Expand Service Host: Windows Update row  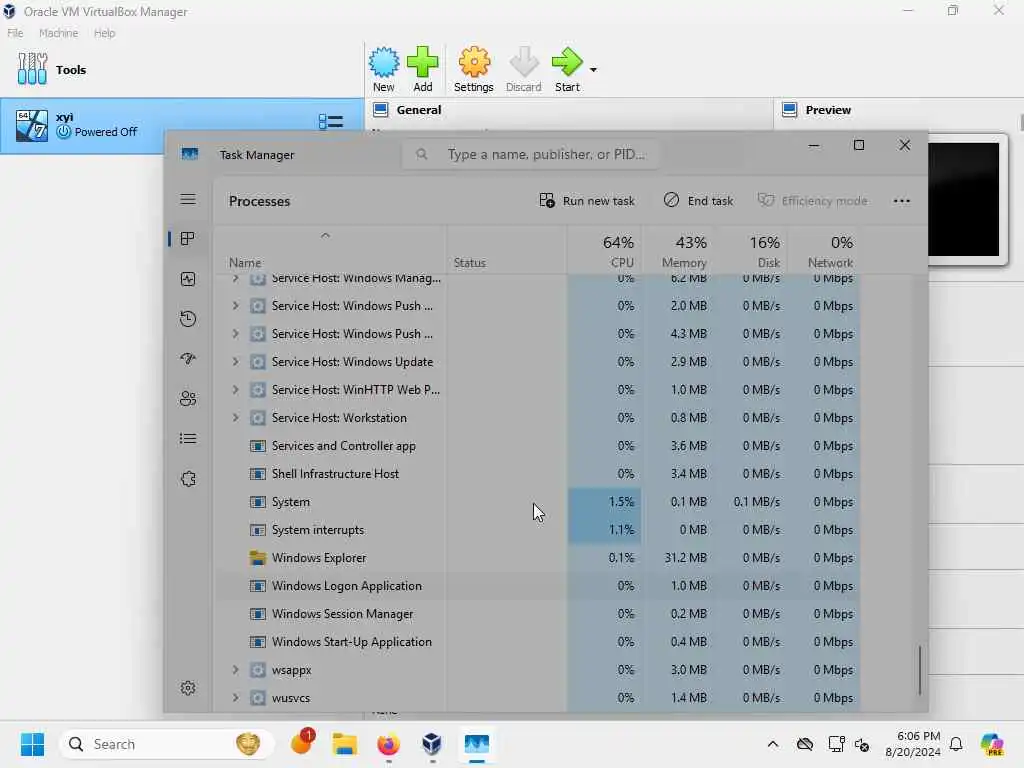click(235, 361)
